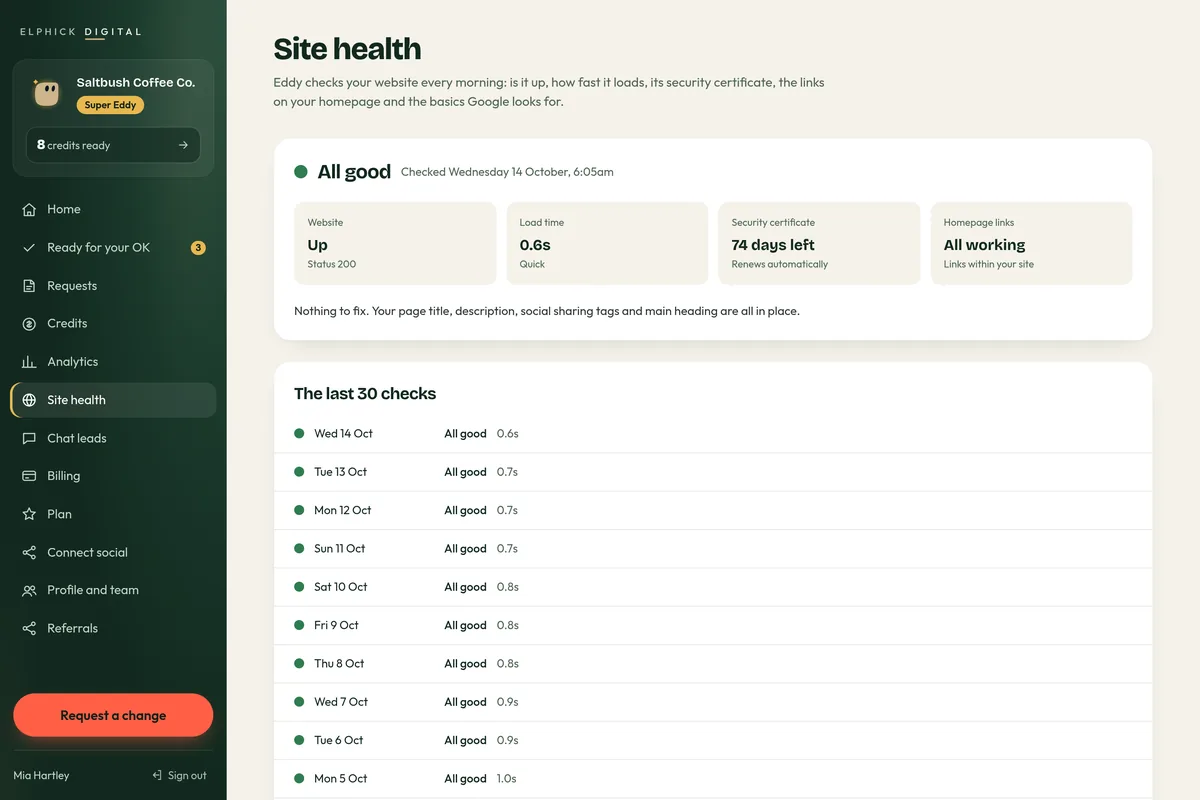Open the Plan page
Image resolution: width=1200 pixels, height=800 pixels.
coord(113,514)
